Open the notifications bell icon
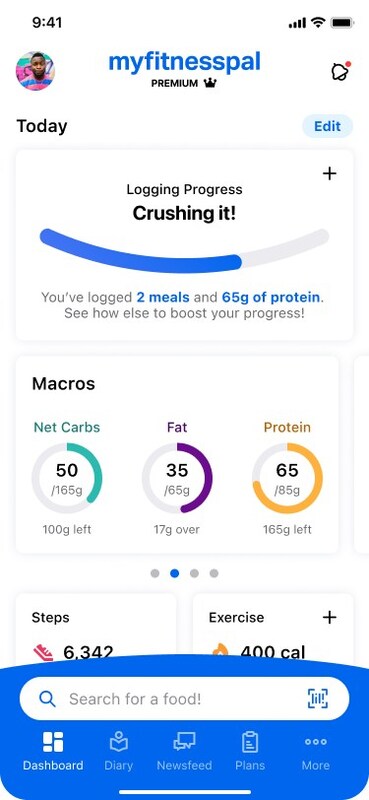 340,71
